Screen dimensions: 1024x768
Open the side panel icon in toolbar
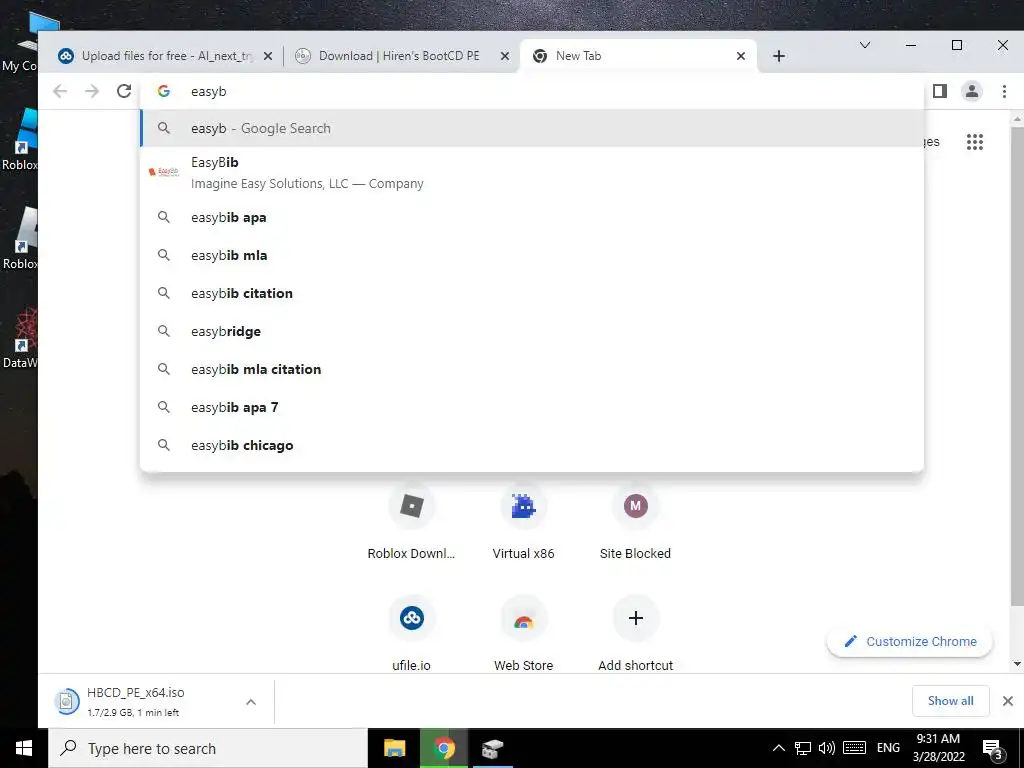click(940, 91)
